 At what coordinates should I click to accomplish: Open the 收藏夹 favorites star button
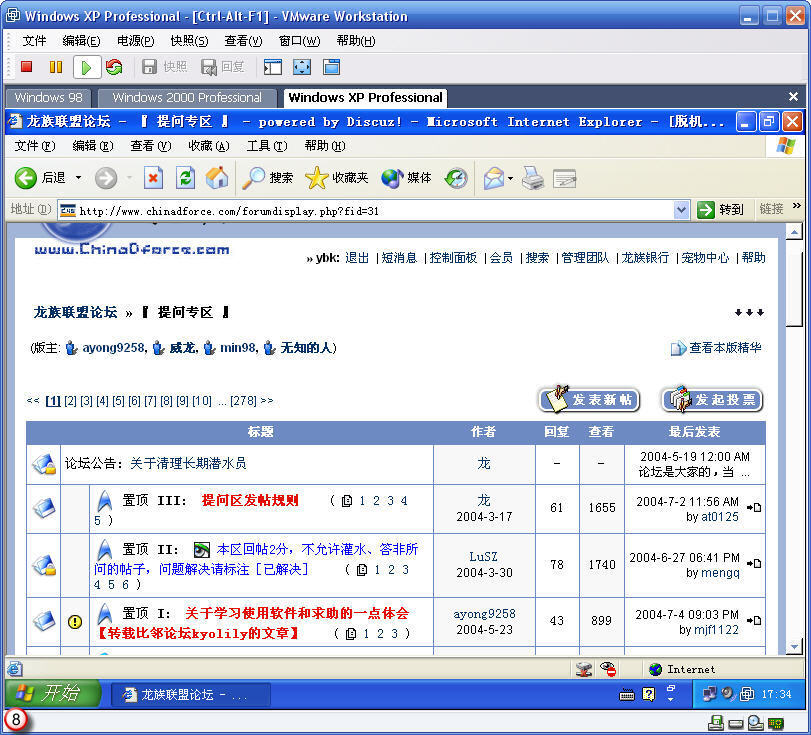click(x=337, y=178)
